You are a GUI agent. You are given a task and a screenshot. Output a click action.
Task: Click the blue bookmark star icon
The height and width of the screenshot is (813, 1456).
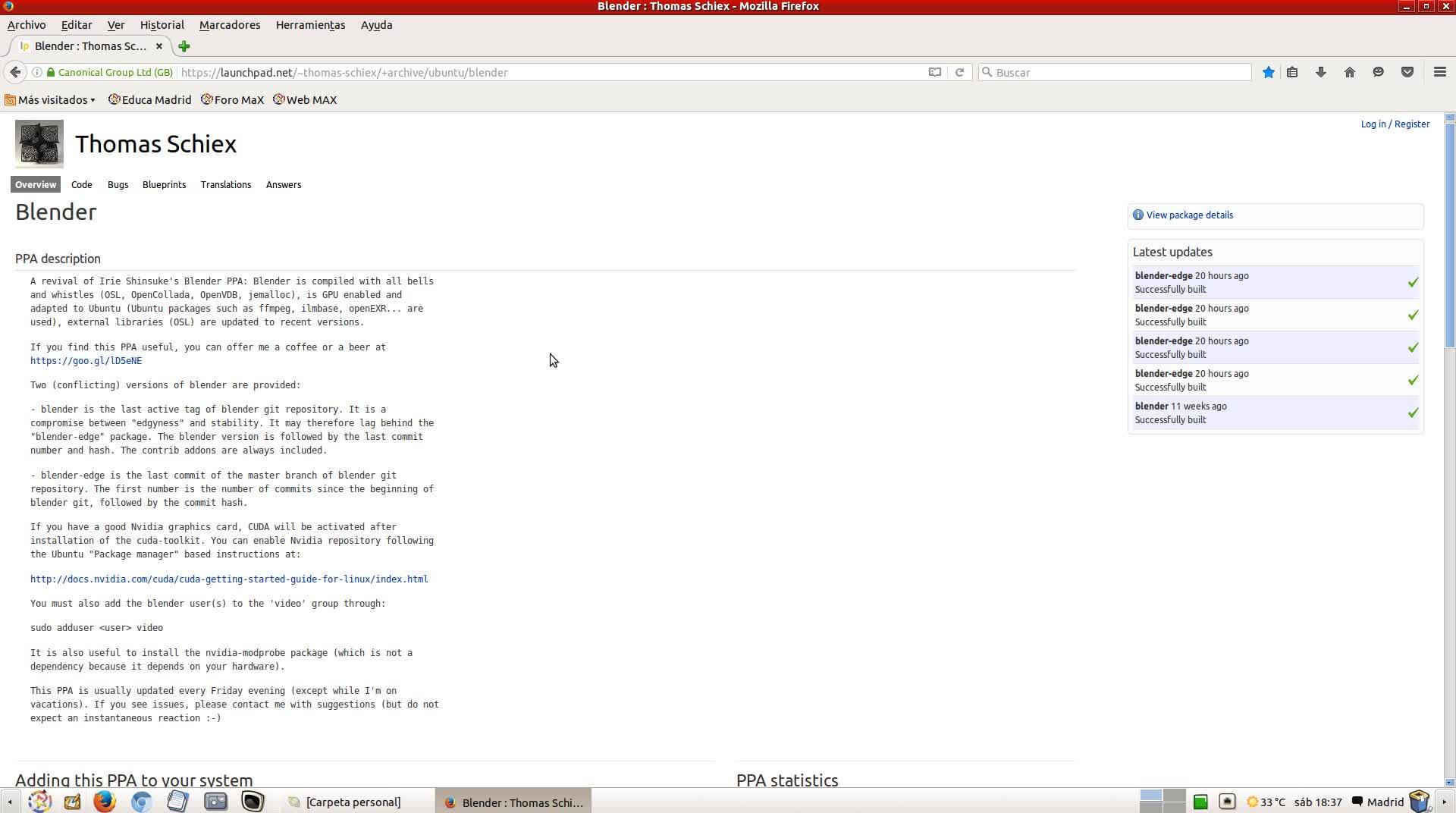pyautogui.click(x=1268, y=72)
